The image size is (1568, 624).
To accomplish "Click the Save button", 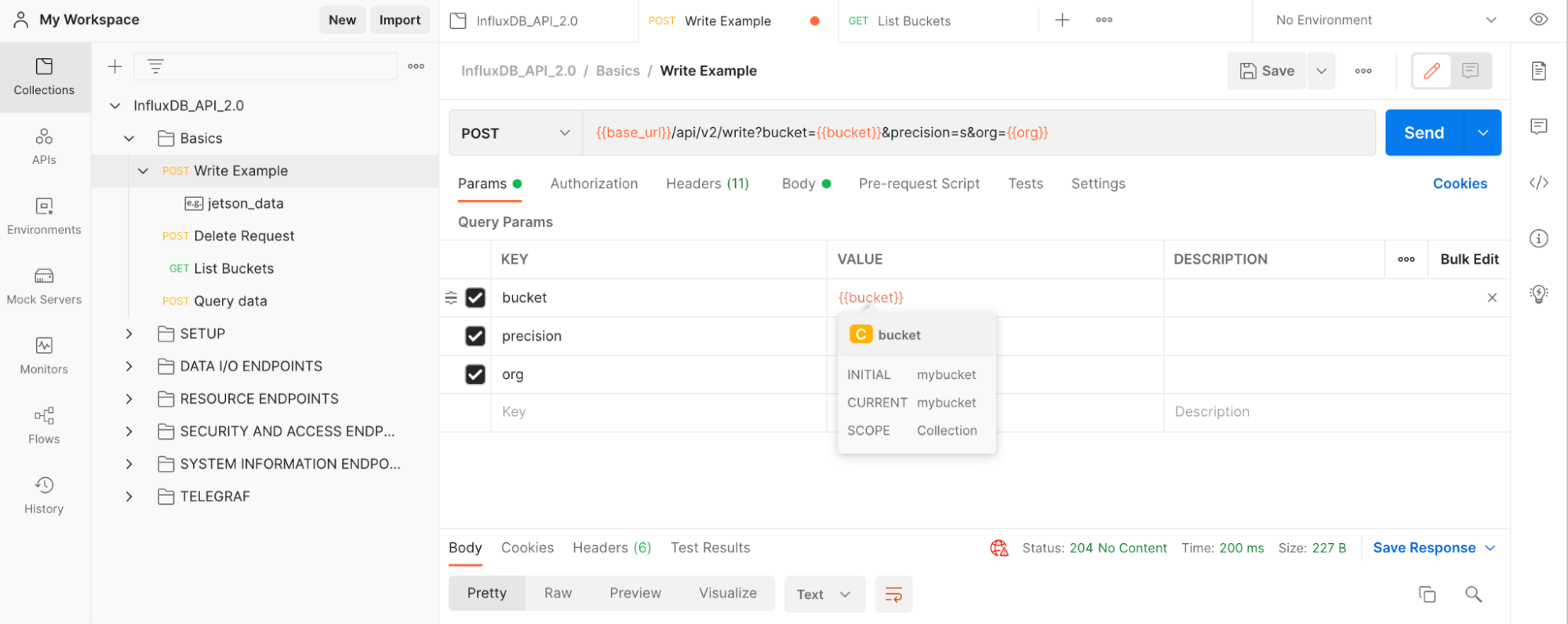I will pyautogui.click(x=1267, y=71).
